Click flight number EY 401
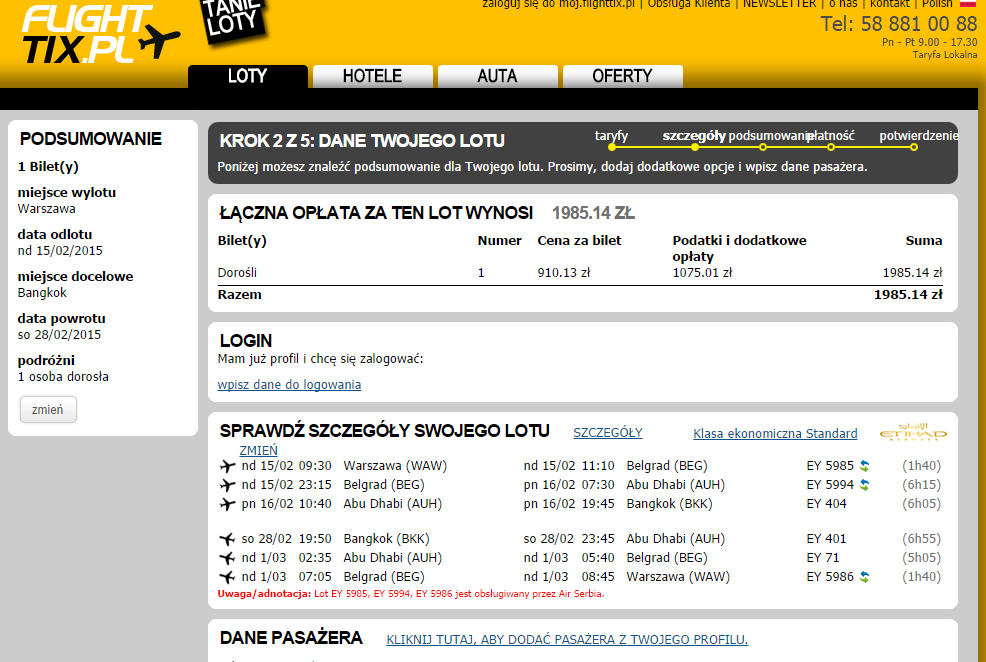Image resolution: width=986 pixels, height=662 pixels. (x=826, y=539)
